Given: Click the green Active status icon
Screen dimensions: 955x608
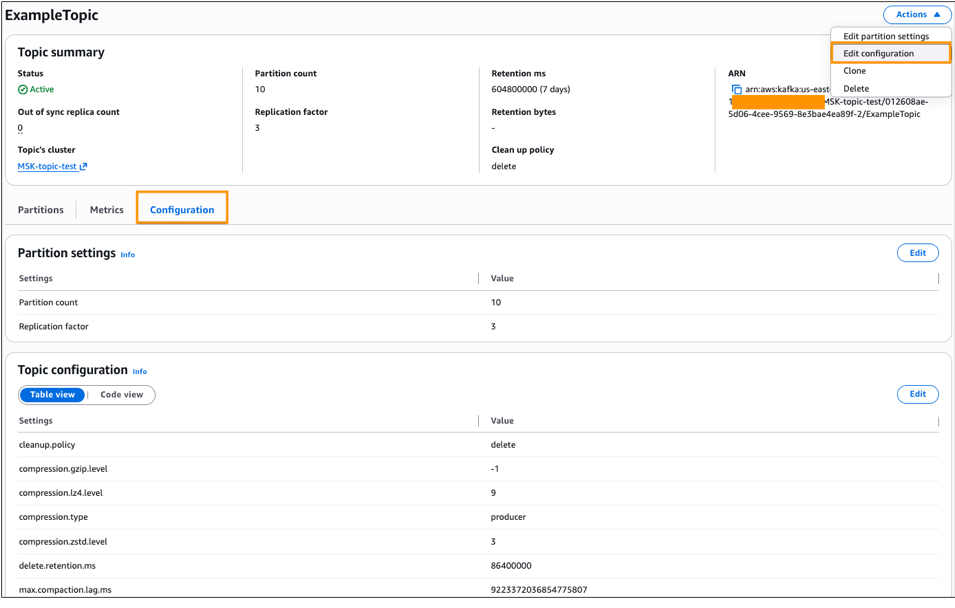Looking at the screenshot, I should (x=23, y=90).
